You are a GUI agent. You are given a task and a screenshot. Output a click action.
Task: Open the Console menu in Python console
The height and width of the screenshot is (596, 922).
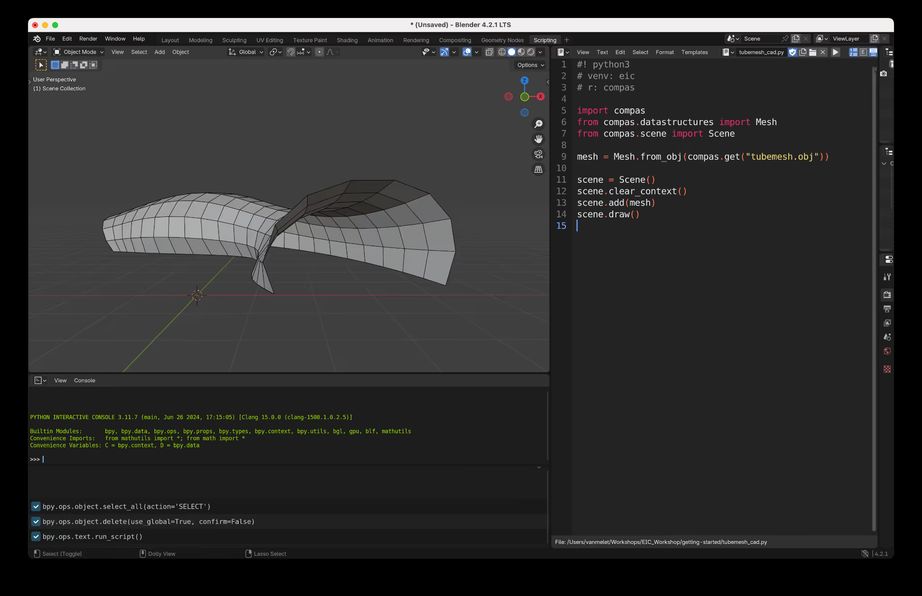pos(85,380)
